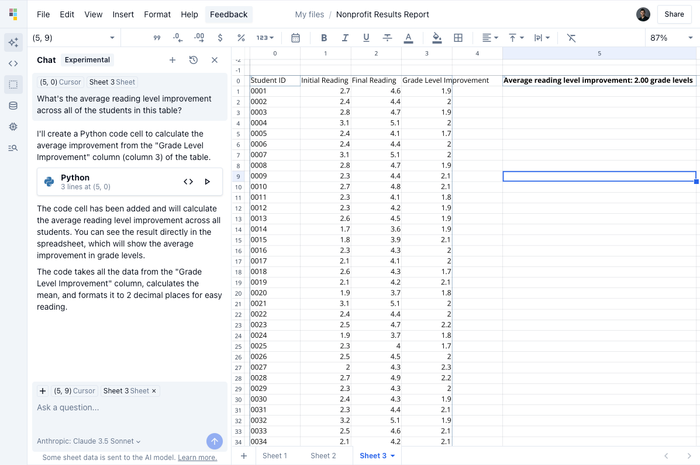This screenshot has height=465, width=700.
Task: Toggle bold formatting
Action: point(324,38)
